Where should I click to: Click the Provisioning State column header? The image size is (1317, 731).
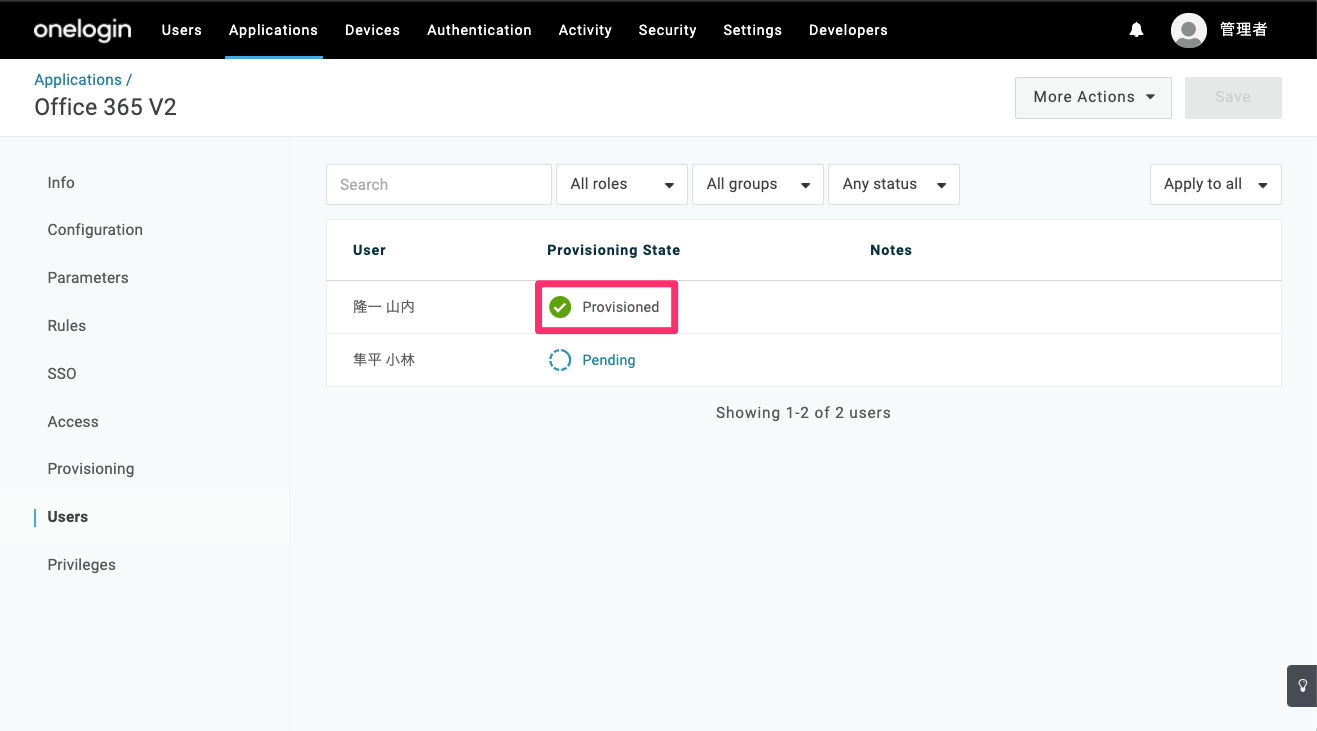point(613,250)
